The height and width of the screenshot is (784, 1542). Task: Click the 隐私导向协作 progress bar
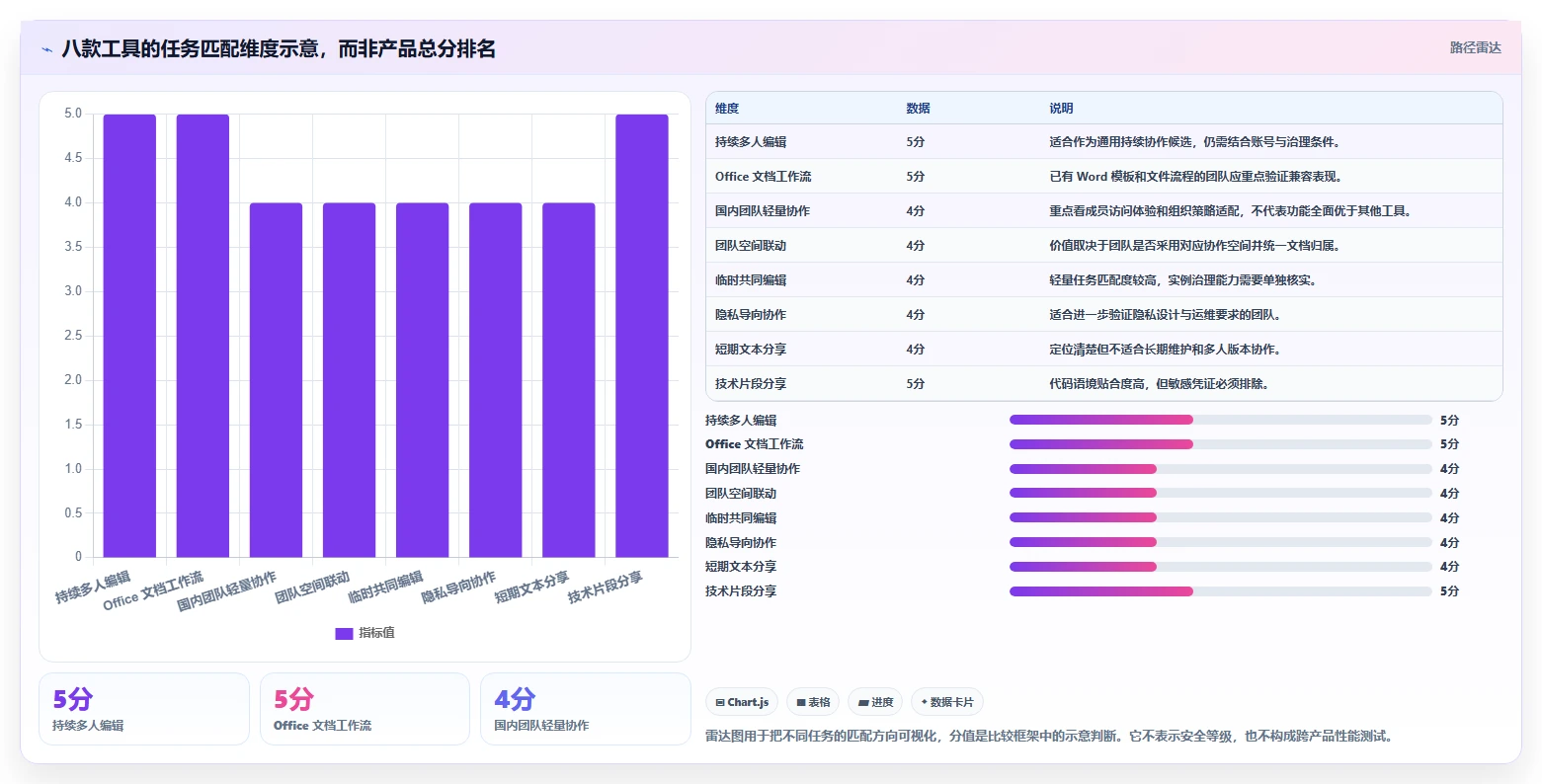pyautogui.click(x=1220, y=542)
